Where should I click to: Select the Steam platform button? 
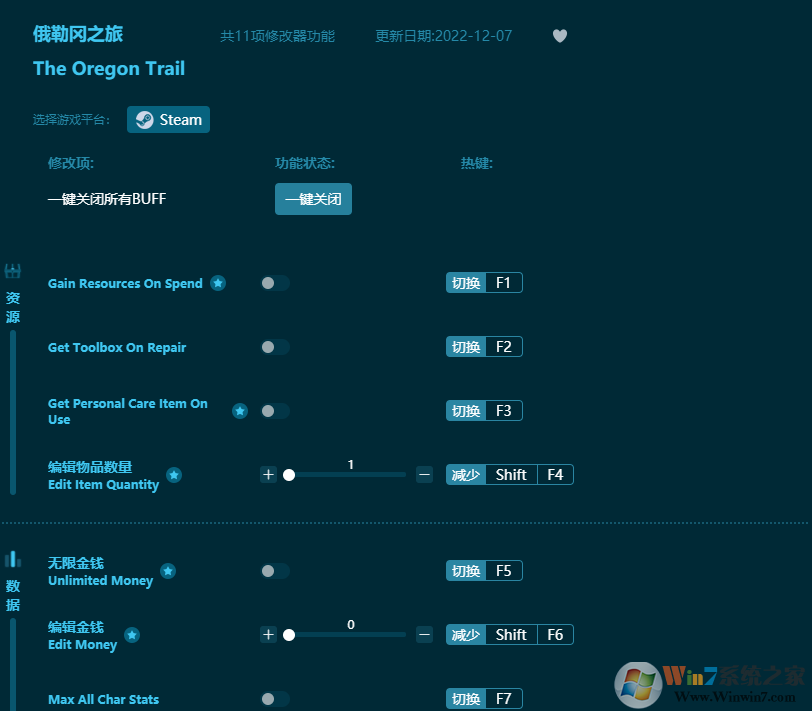pos(168,120)
